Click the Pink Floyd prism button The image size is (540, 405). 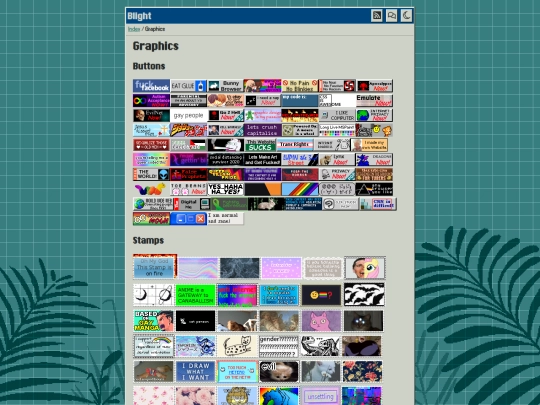tap(374, 189)
